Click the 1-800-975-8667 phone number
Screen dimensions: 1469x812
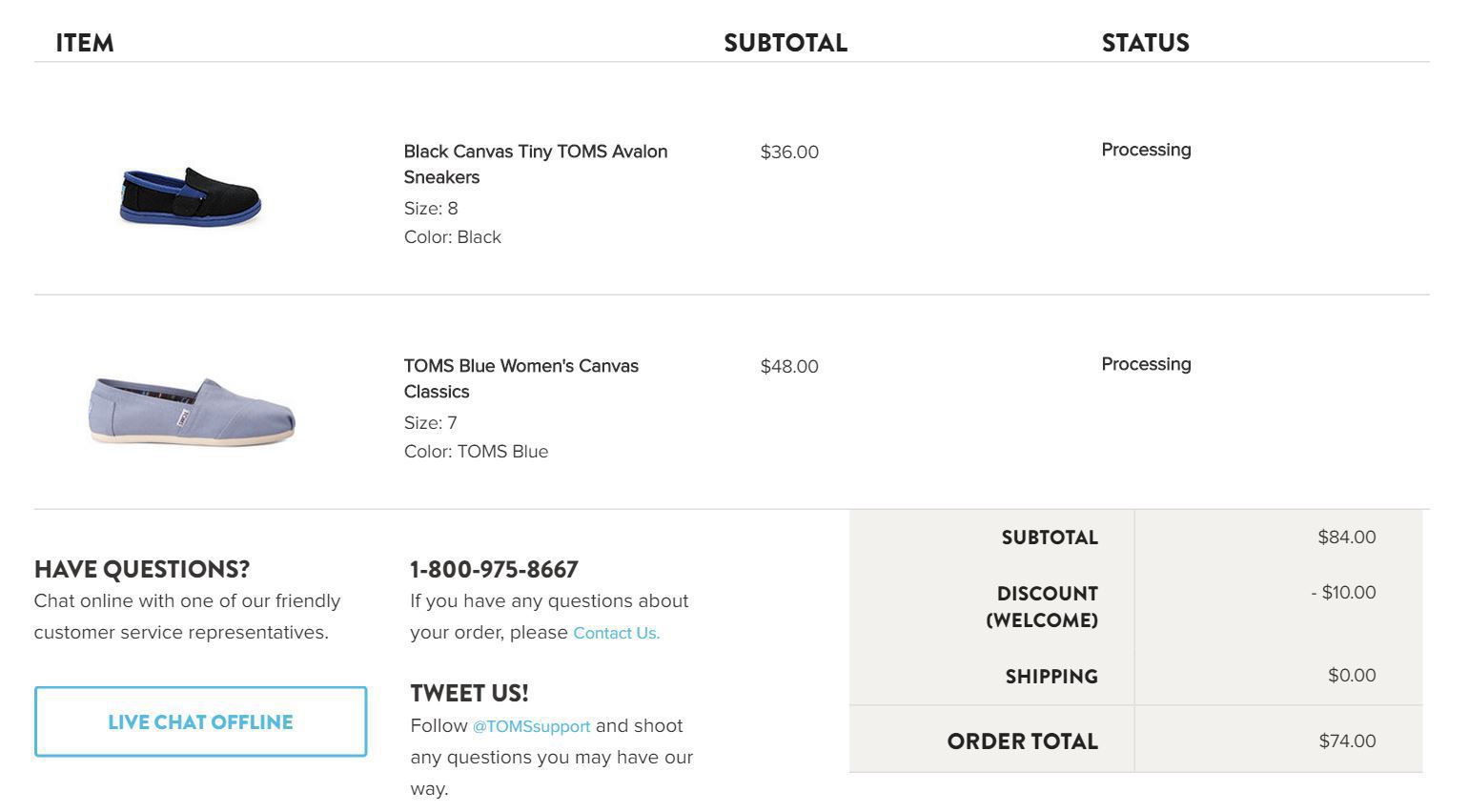[494, 569]
